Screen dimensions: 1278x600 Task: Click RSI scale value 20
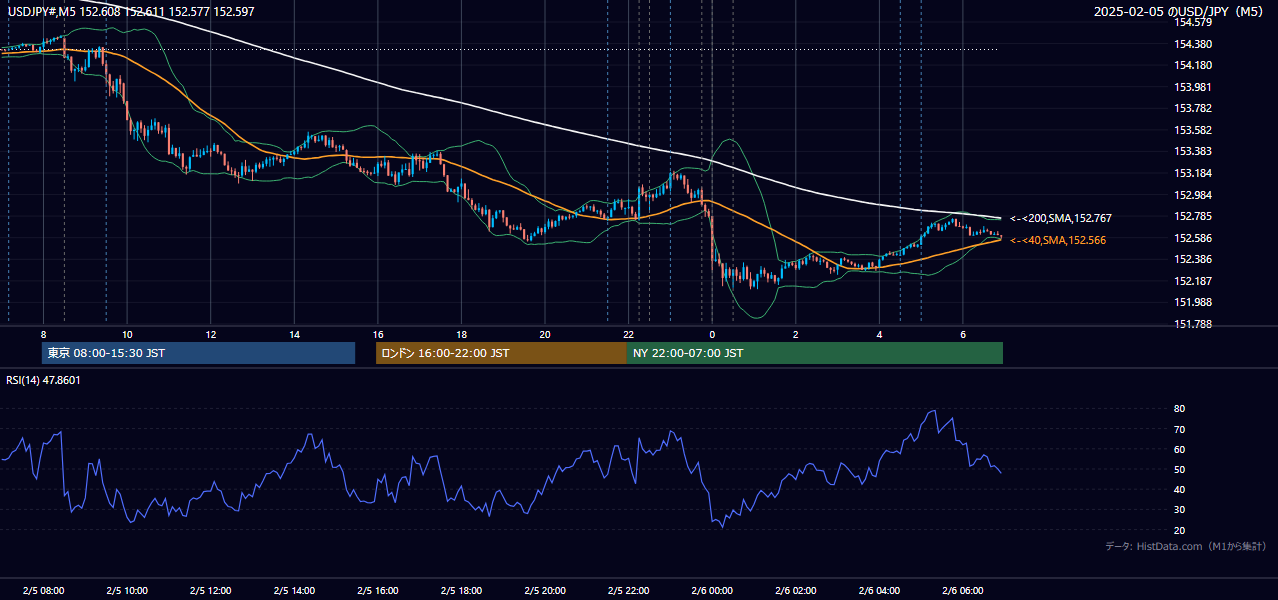point(1180,530)
